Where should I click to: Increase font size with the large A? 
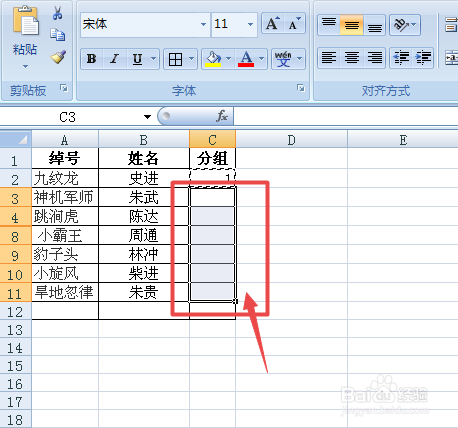click(x=273, y=23)
